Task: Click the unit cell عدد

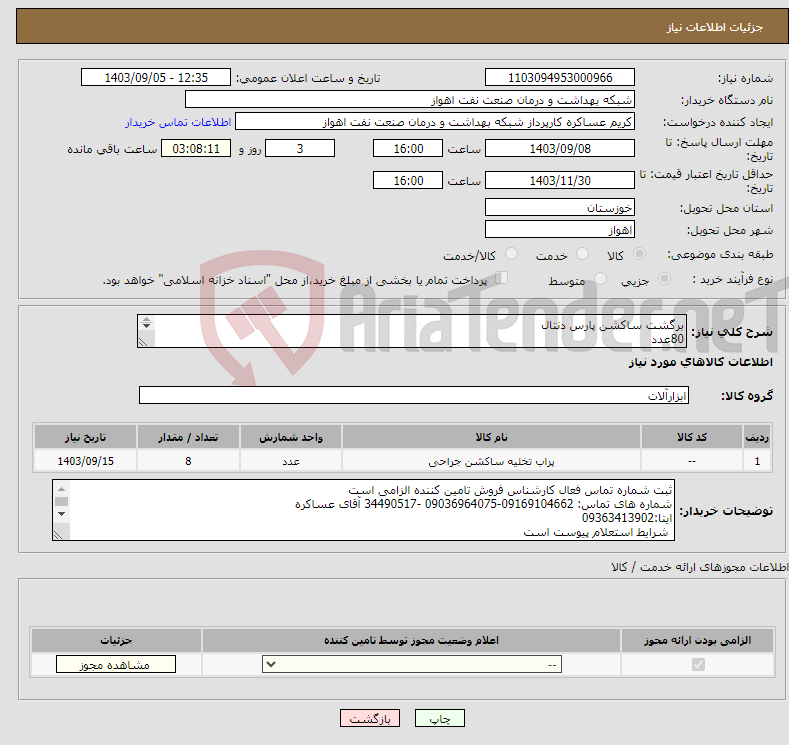Action: [291, 461]
